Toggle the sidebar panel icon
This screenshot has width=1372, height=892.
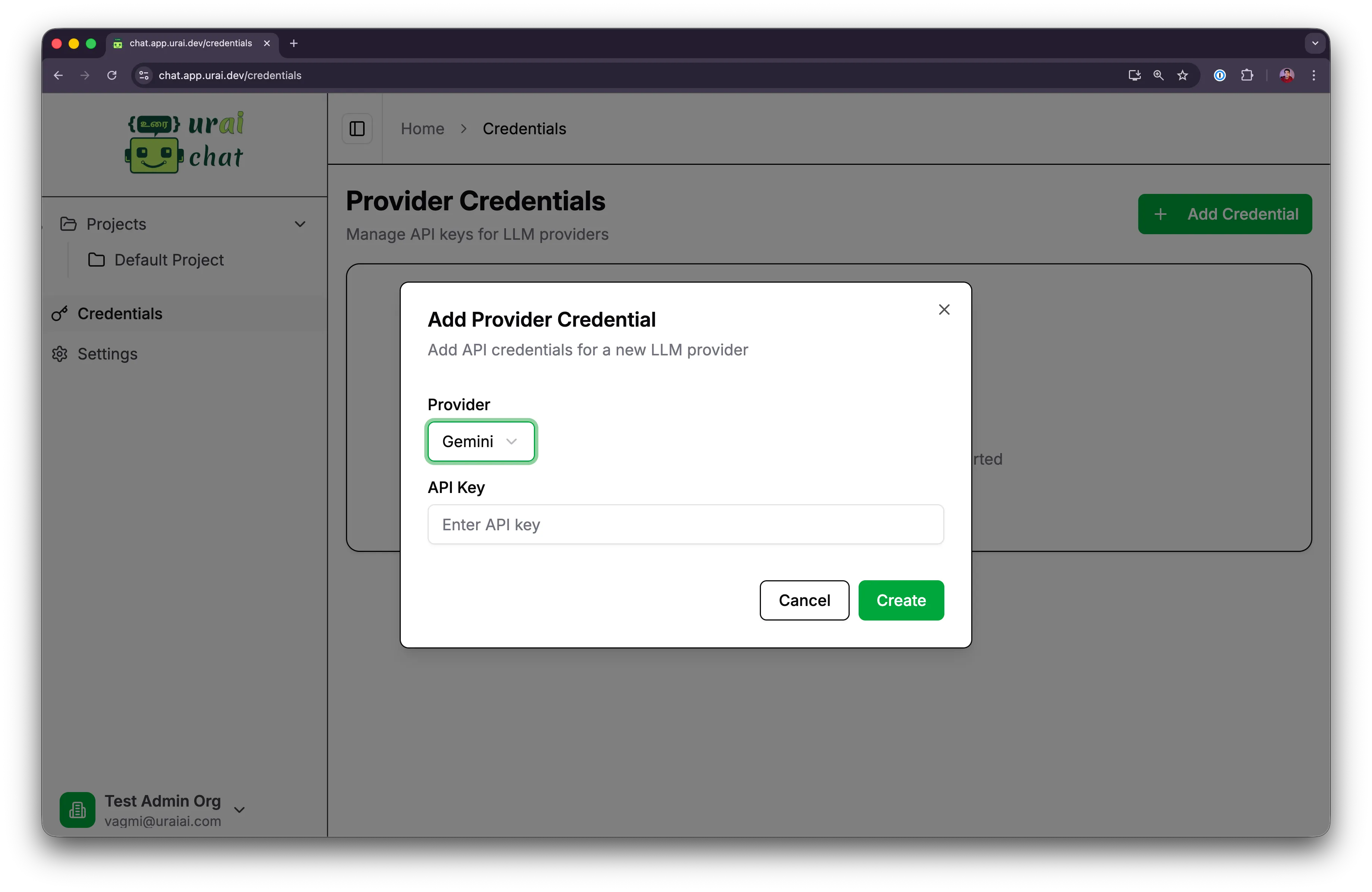358,129
